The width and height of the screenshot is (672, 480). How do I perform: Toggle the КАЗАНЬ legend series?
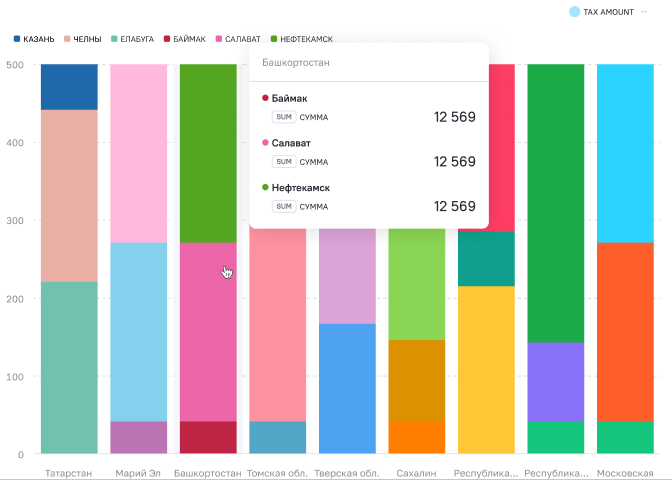[34, 39]
